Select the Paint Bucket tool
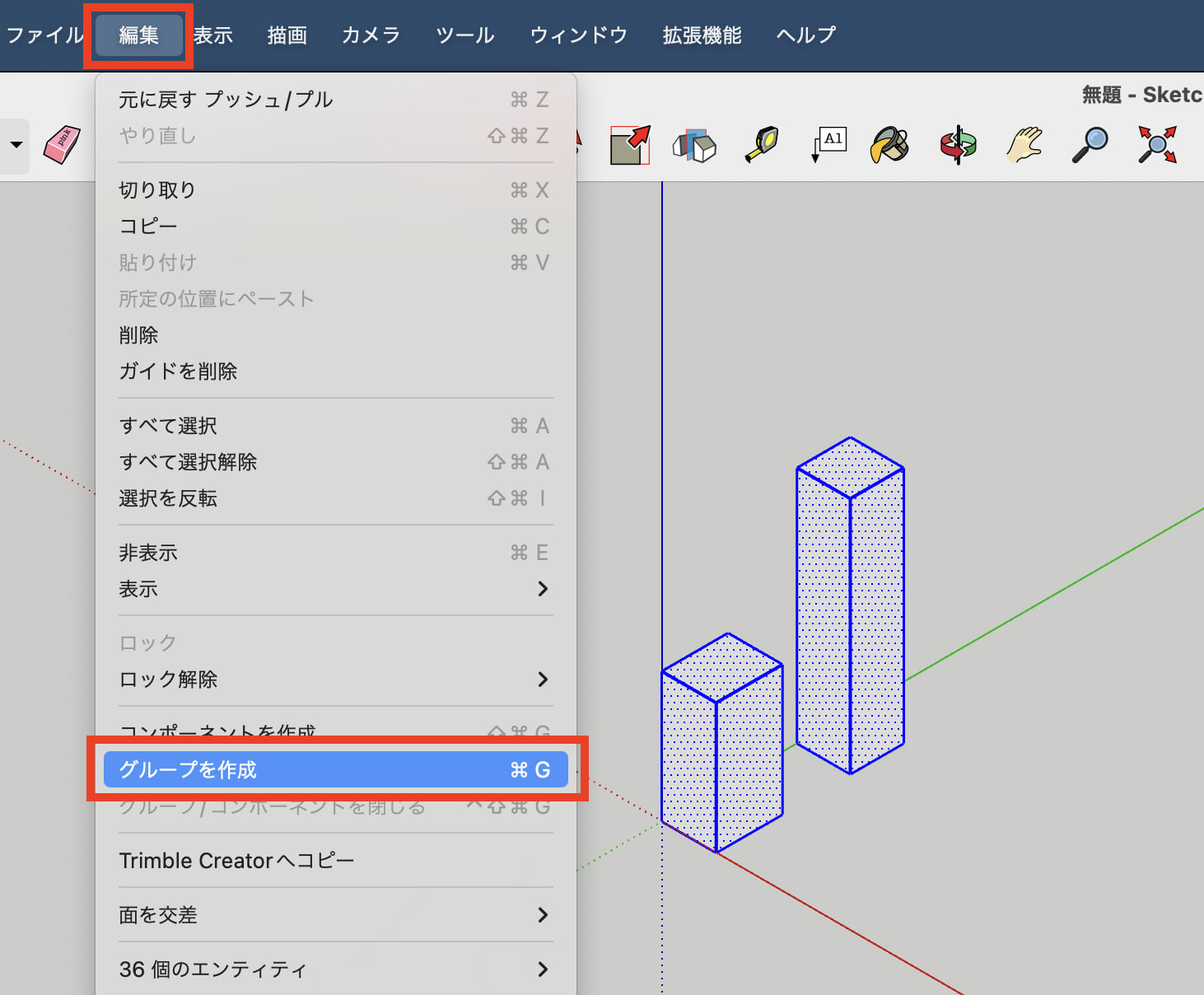The image size is (1204, 995). point(889,144)
